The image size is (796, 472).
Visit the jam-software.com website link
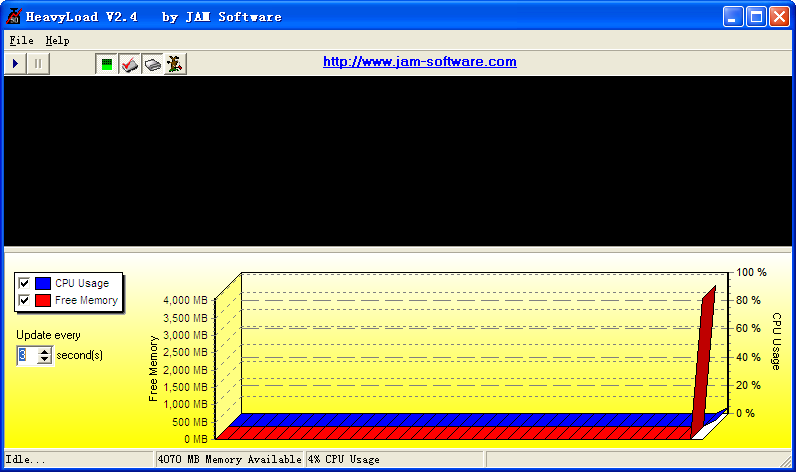point(420,61)
